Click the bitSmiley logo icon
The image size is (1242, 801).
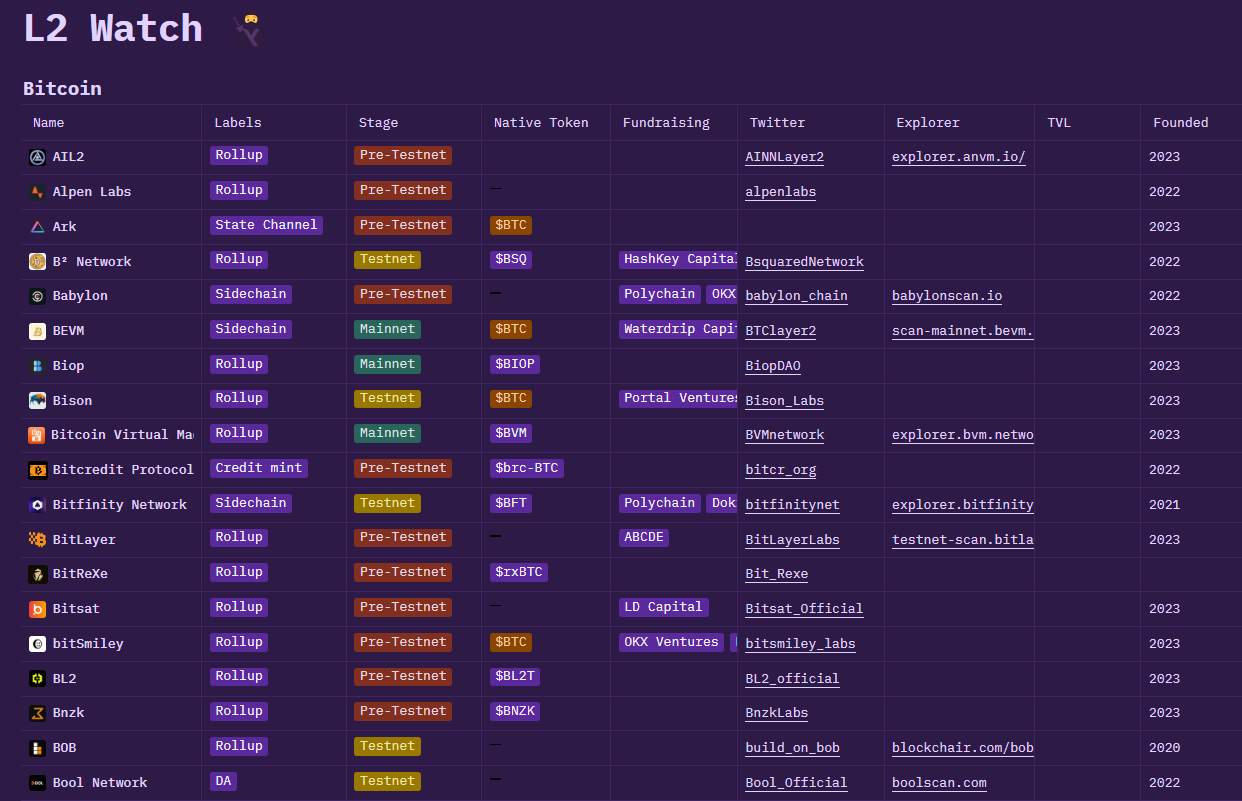tap(37, 644)
